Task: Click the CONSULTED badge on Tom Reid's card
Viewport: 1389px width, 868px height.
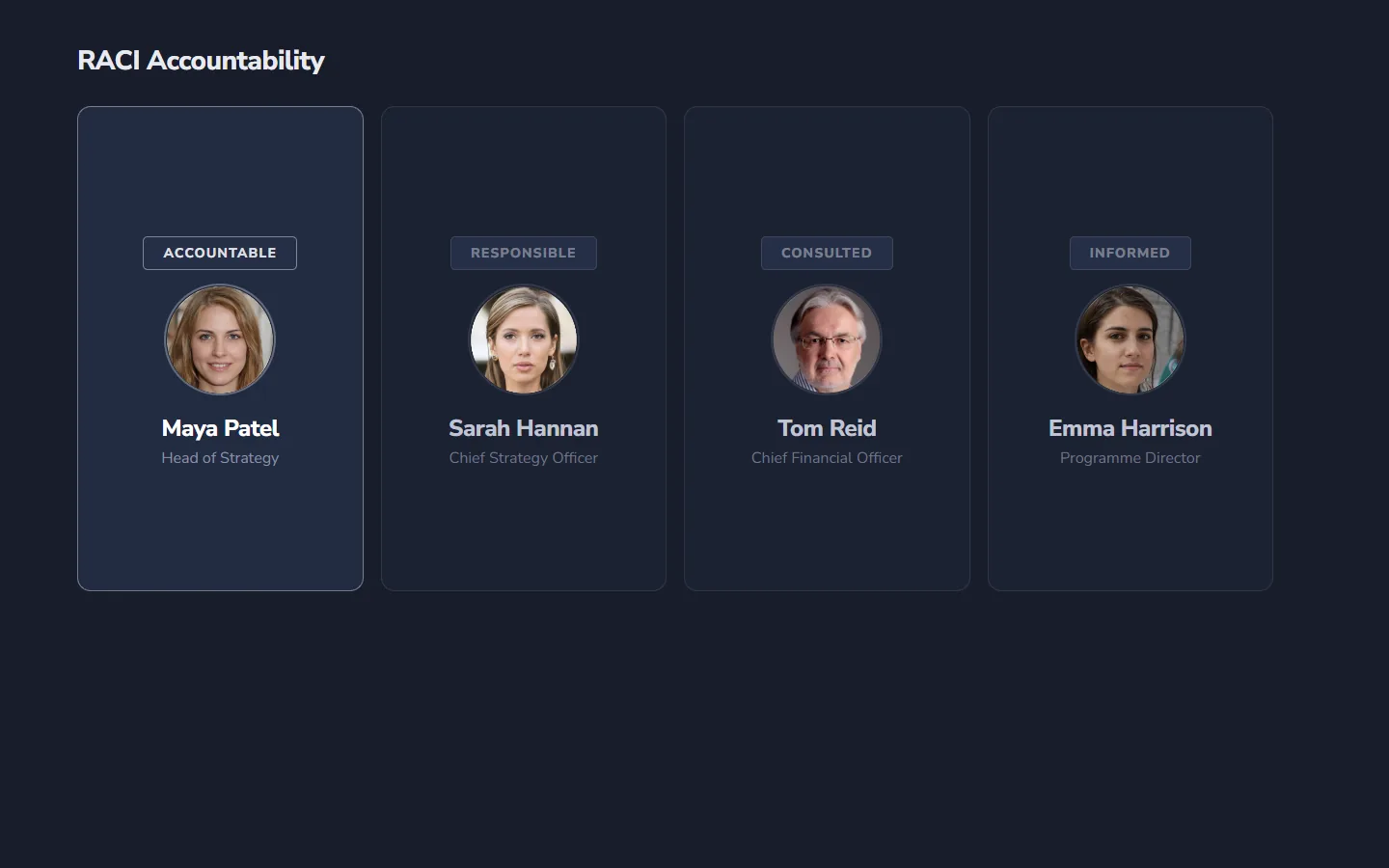Action: tap(826, 253)
